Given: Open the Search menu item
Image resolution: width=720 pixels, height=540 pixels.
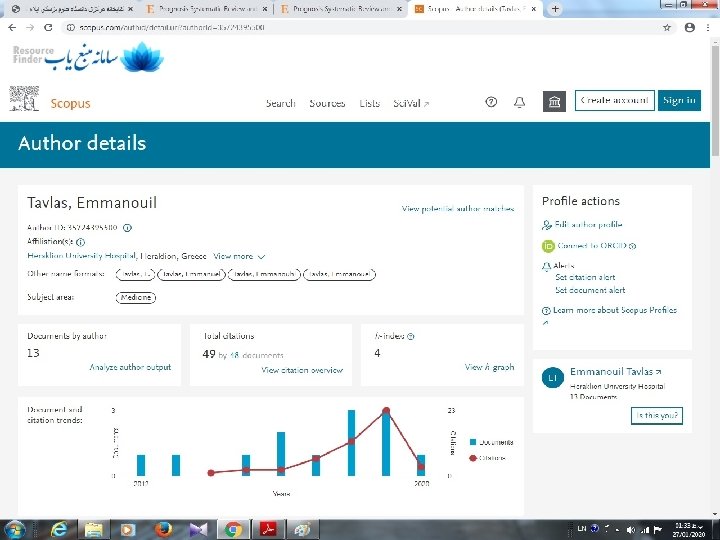Looking at the screenshot, I should coord(281,103).
